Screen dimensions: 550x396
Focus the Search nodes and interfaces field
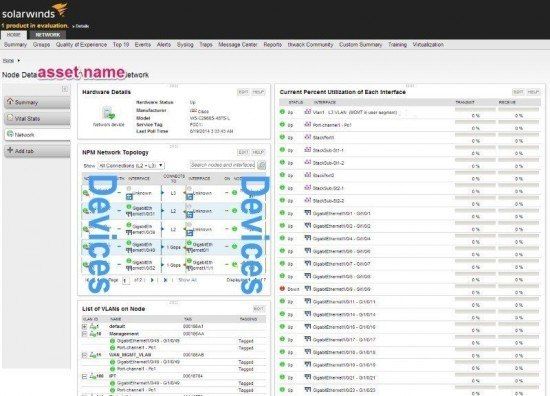coord(223,165)
